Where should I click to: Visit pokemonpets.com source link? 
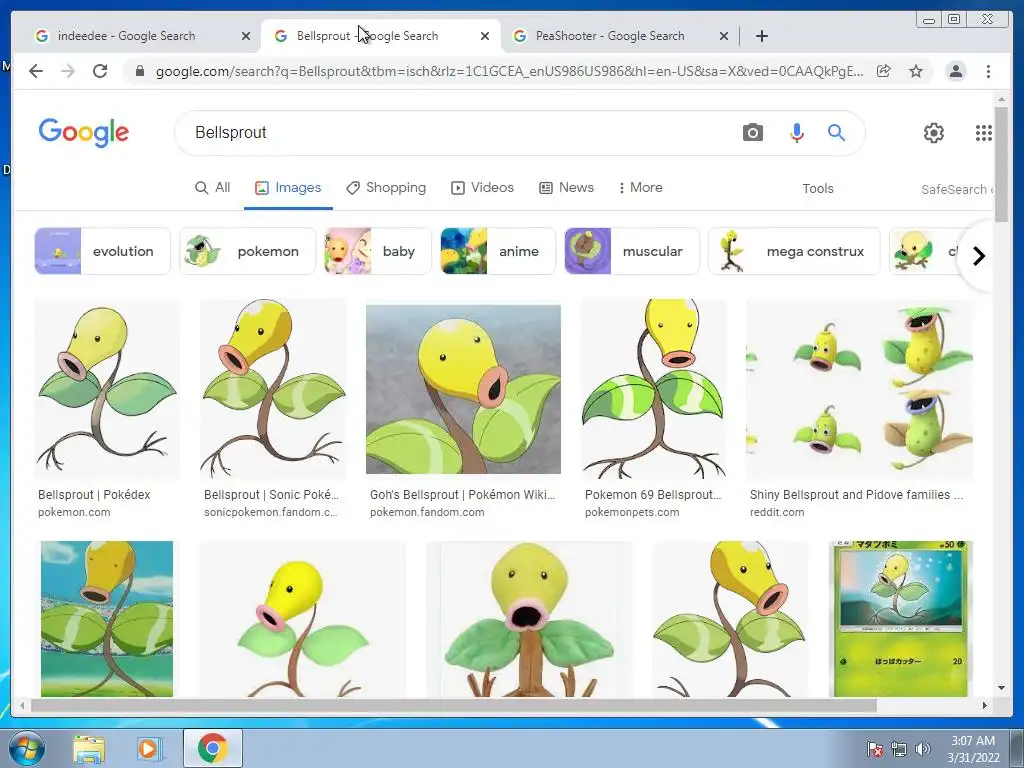[x=632, y=513]
